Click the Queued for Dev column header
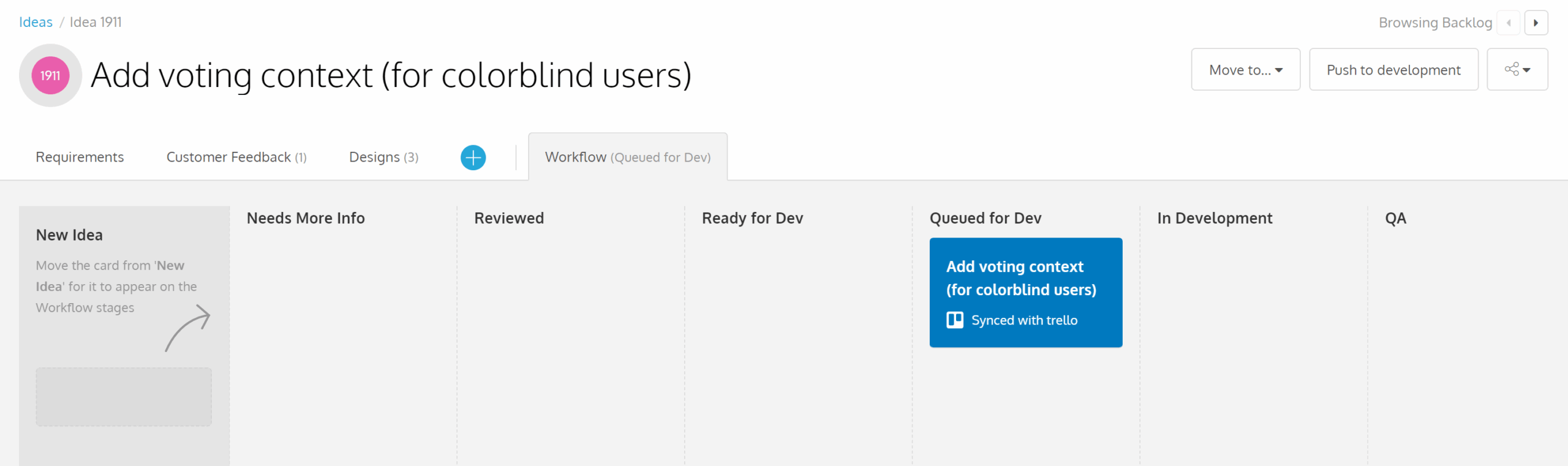 click(986, 218)
